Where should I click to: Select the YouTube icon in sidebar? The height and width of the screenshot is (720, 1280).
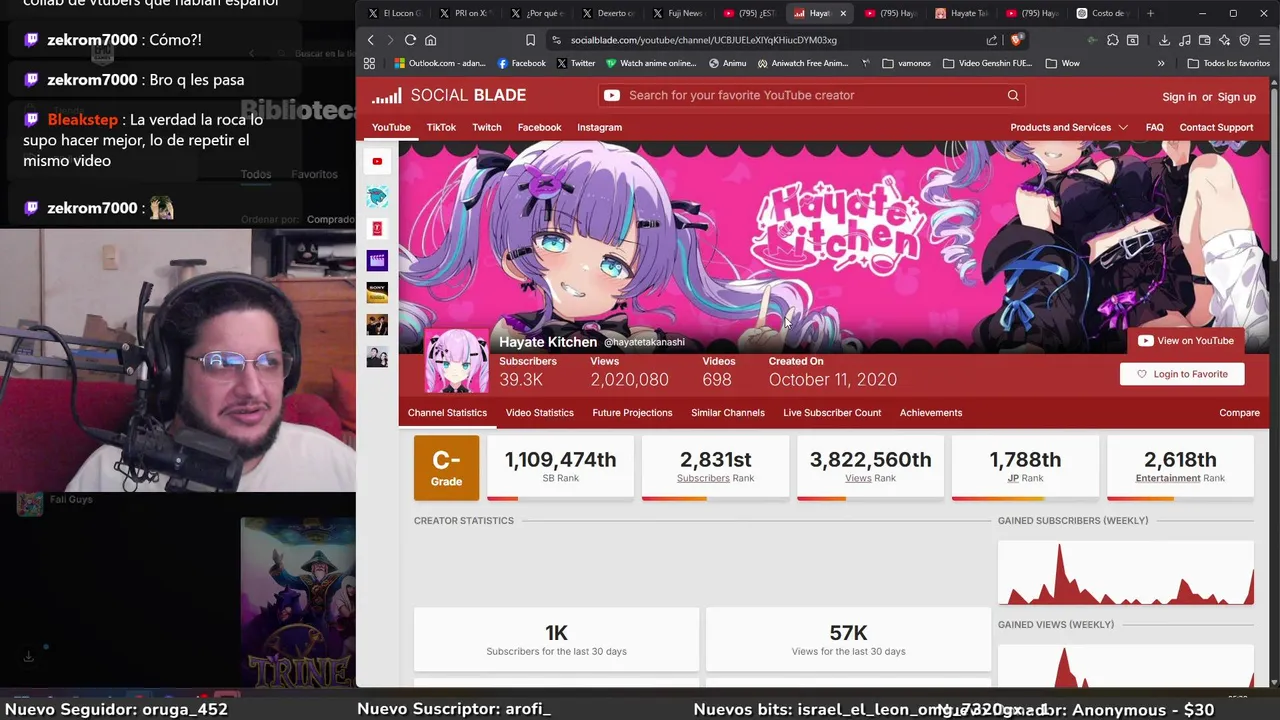377,161
